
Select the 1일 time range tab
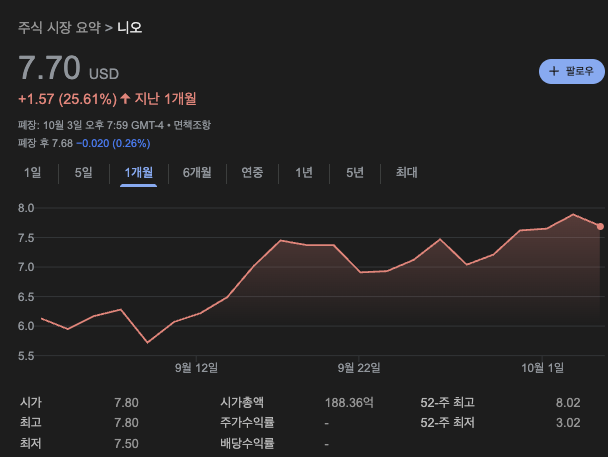click(33, 173)
